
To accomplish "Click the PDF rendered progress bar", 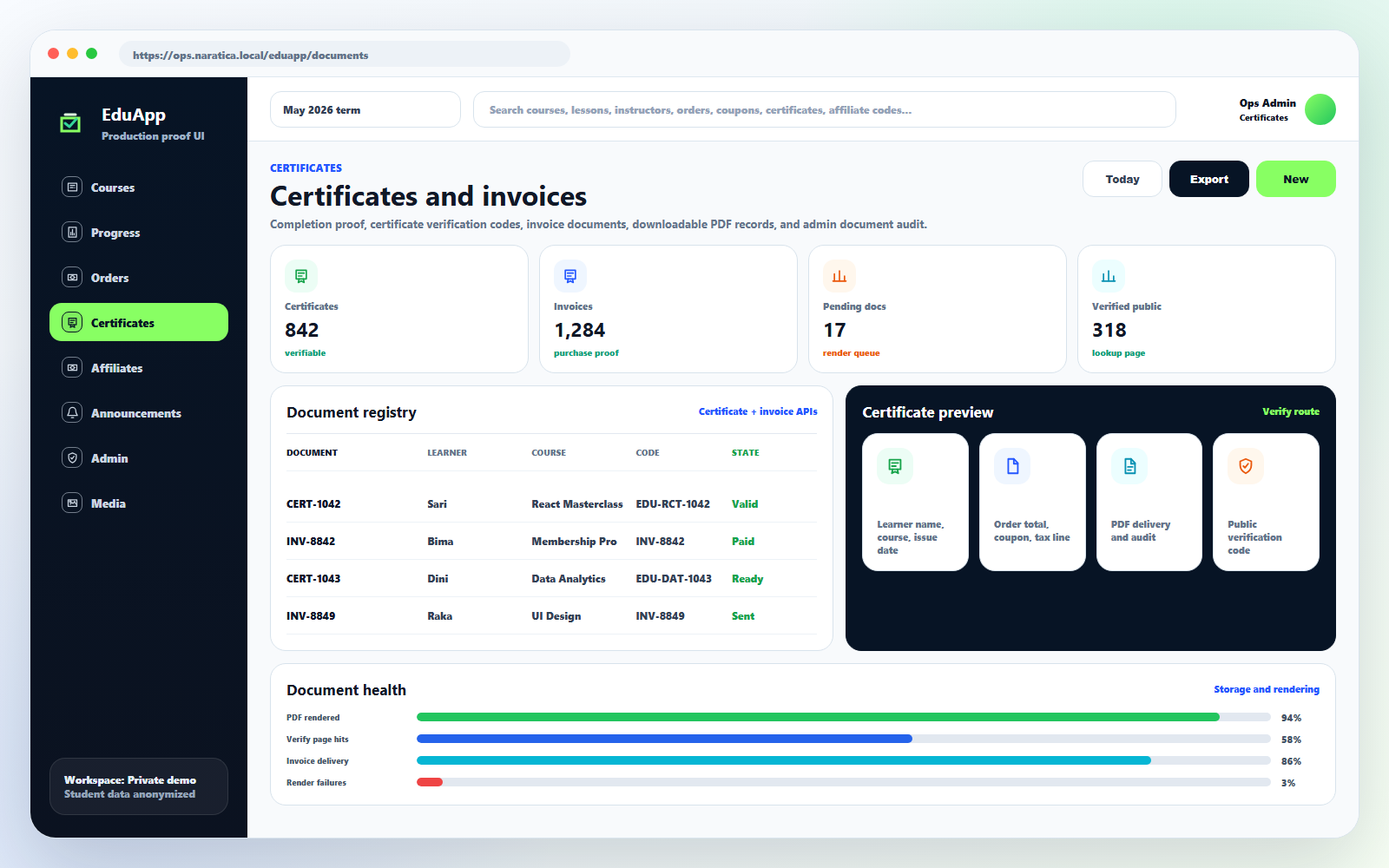I will tap(844, 717).
